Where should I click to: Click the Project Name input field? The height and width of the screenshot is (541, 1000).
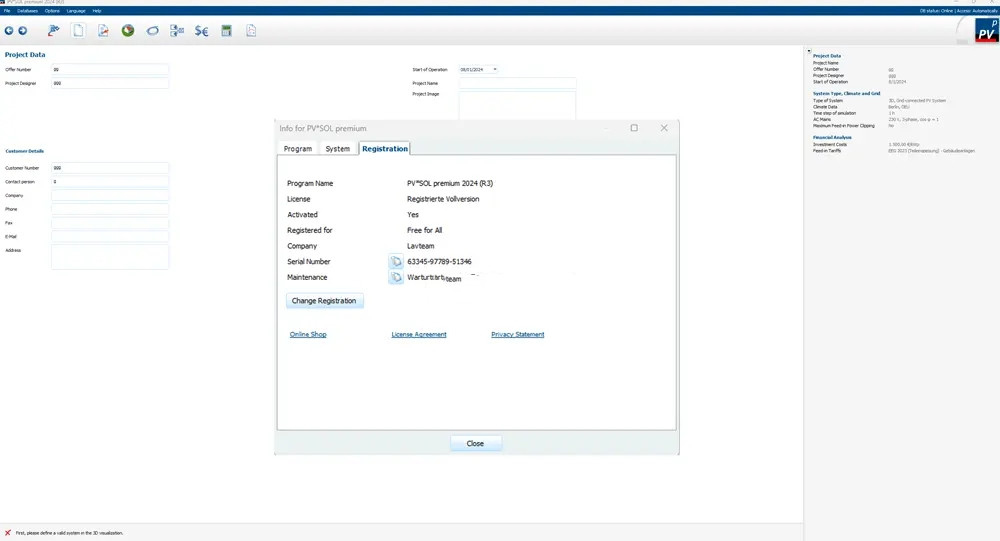(x=517, y=83)
